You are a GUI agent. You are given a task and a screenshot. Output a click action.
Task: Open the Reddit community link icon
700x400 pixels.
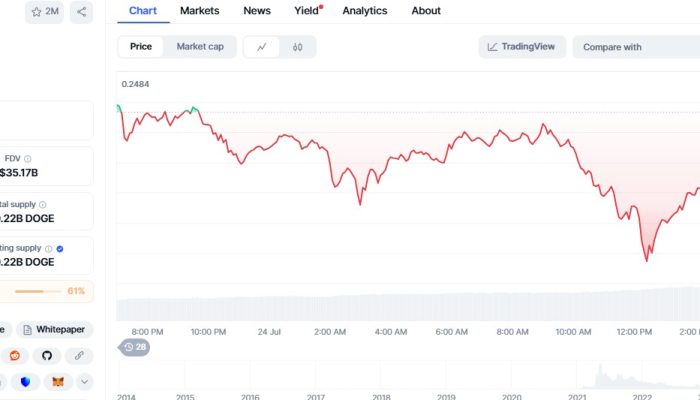click(x=15, y=355)
